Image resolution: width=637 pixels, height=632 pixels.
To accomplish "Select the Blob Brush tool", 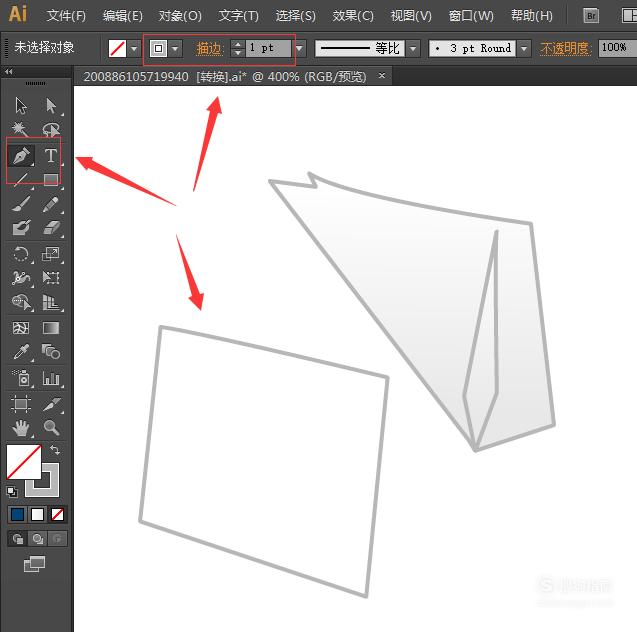I will pos(21,228).
